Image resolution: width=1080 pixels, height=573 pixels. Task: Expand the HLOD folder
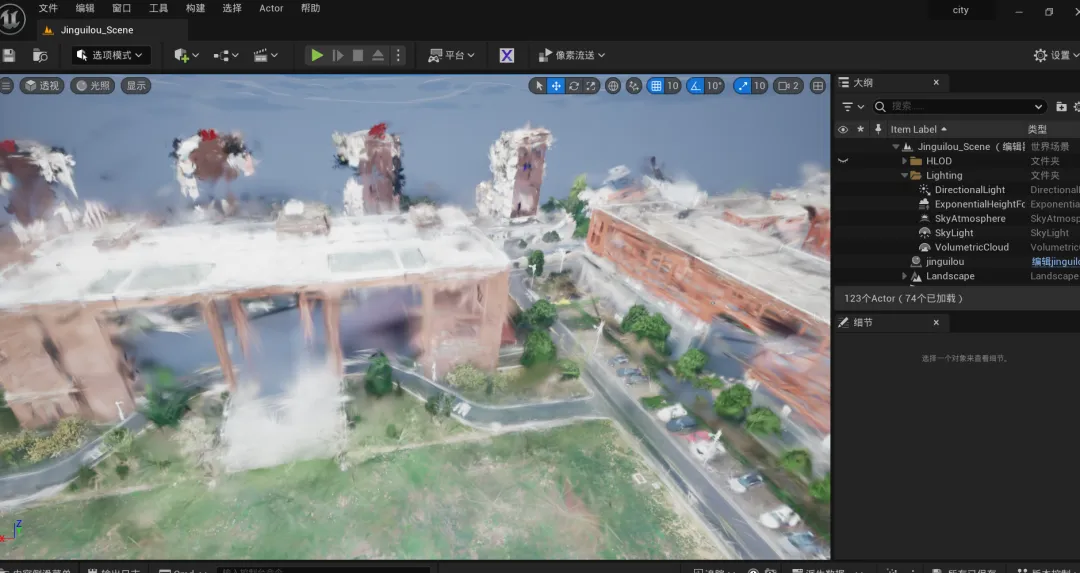(904, 161)
